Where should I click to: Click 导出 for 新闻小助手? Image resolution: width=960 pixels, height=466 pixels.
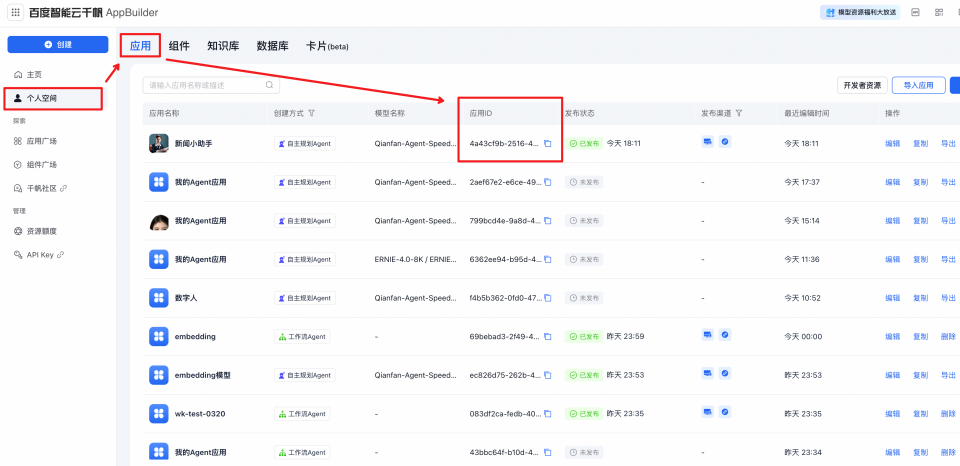[x=948, y=144]
